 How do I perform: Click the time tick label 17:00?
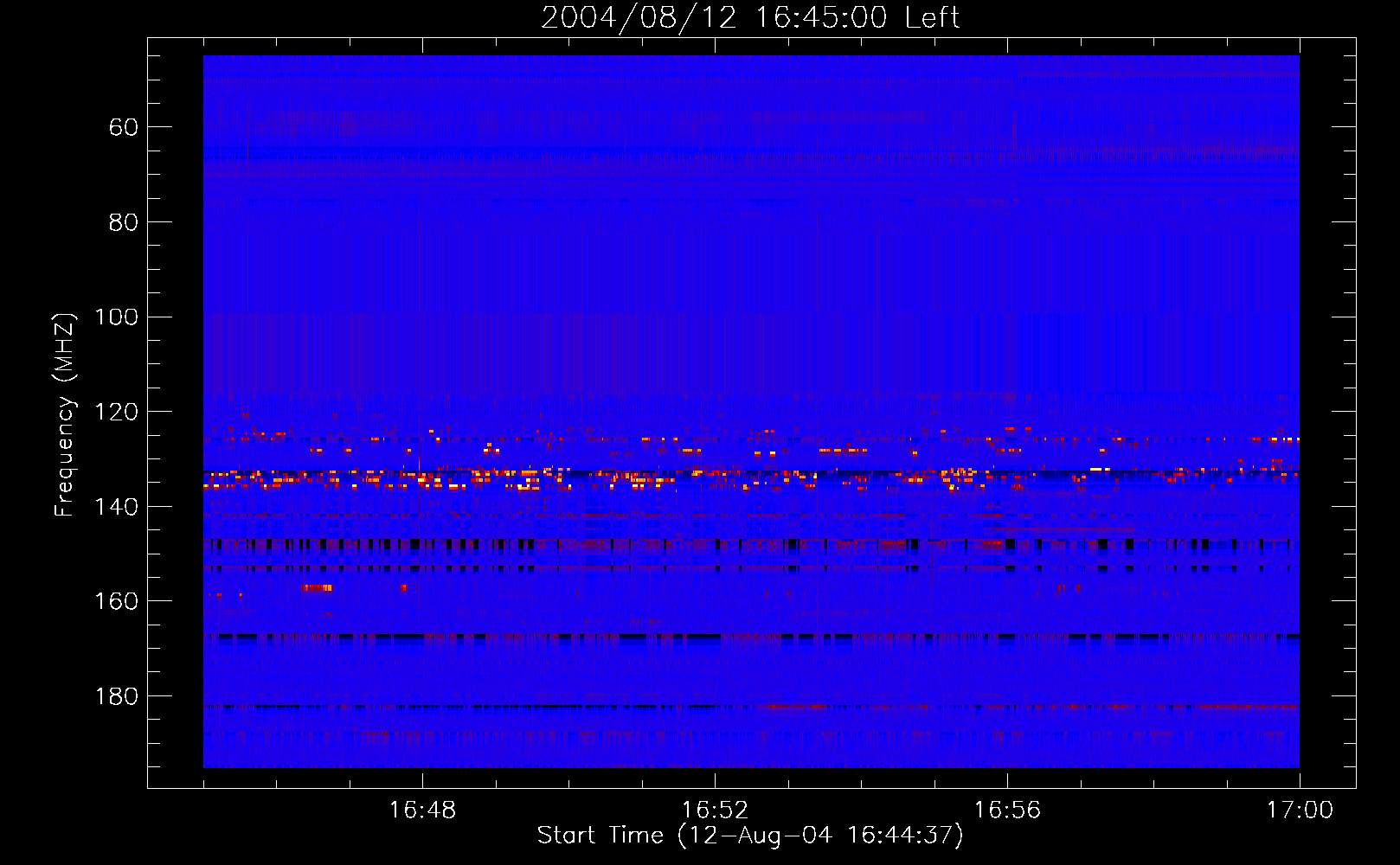[1300, 811]
